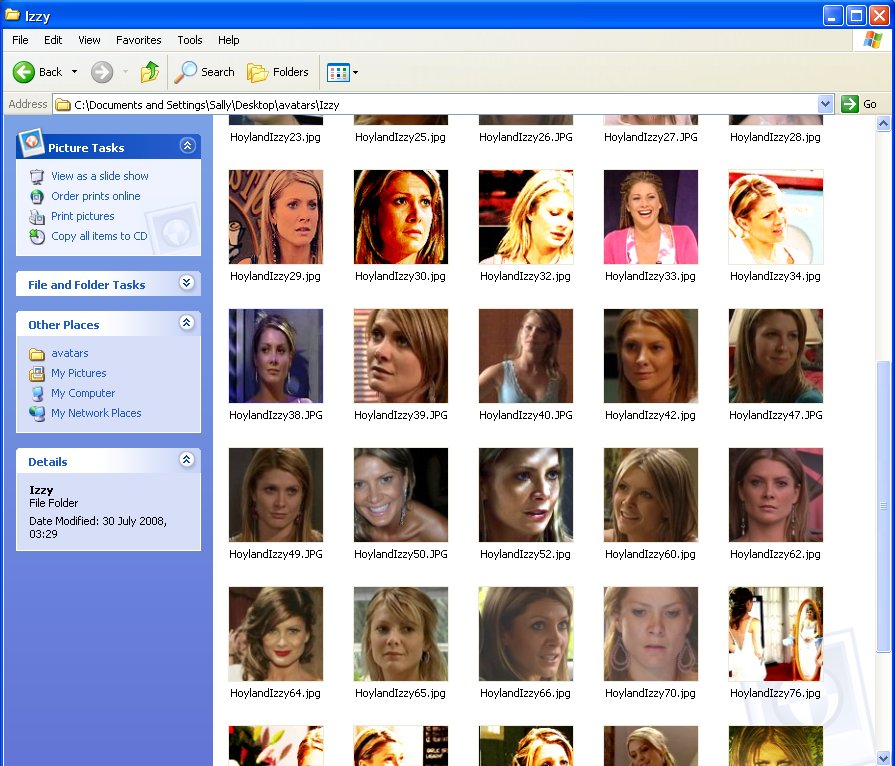Image resolution: width=895 pixels, height=766 pixels.
Task: Click Print pictures link
Action: [x=83, y=216]
